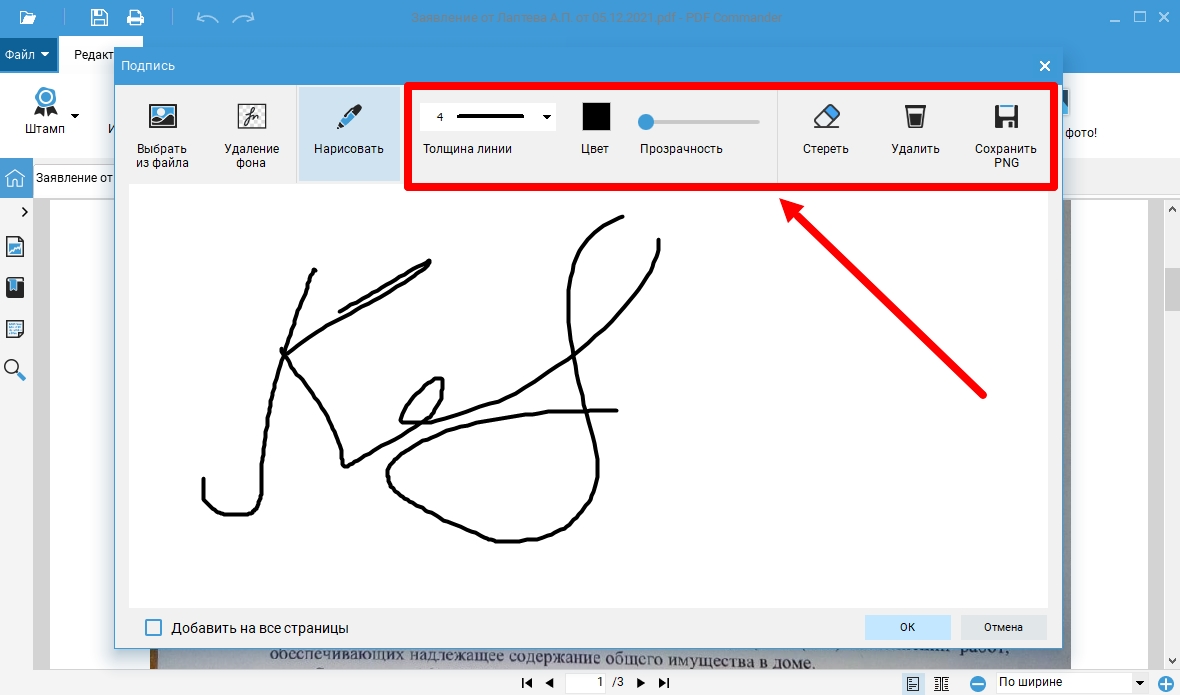Click the Home icon in left sidebar

pyautogui.click(x=15, y=179)
